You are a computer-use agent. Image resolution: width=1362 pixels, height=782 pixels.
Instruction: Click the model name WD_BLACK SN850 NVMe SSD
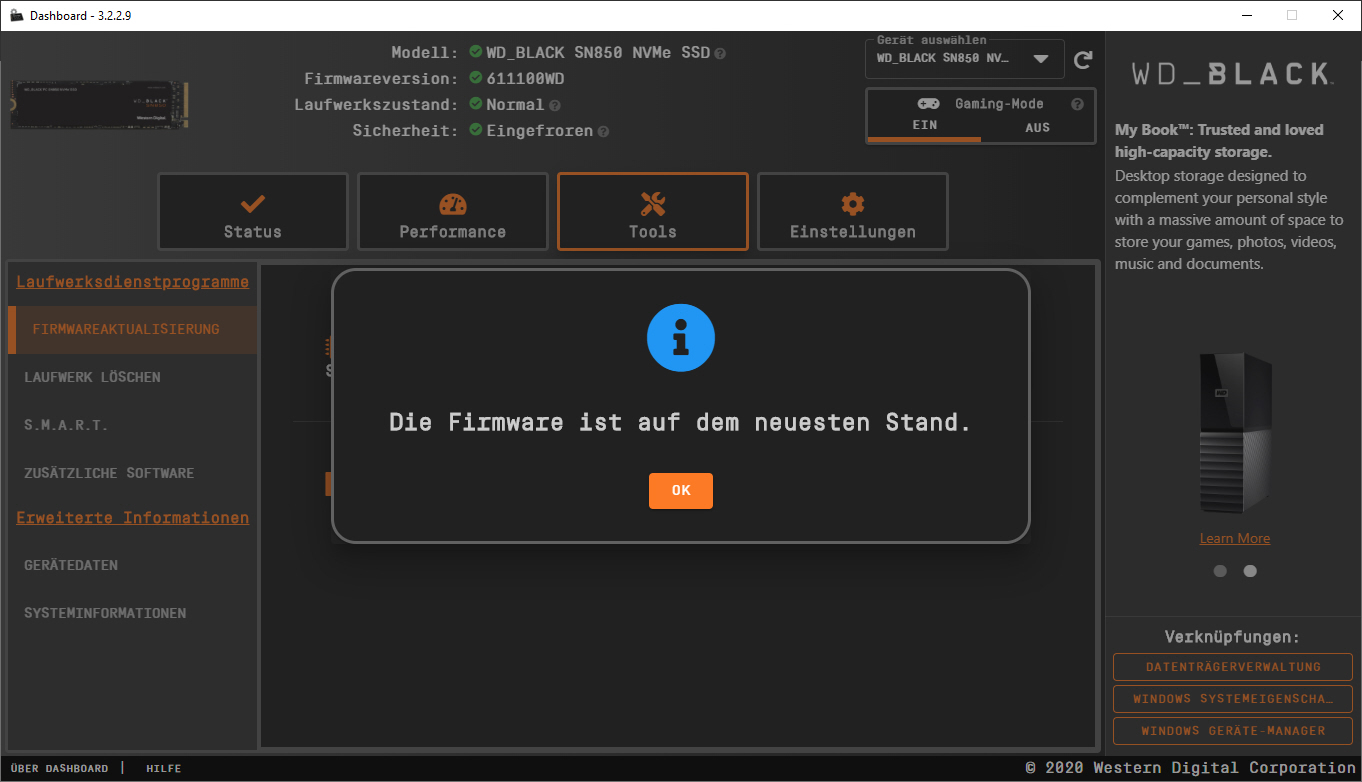pyautogui.click(x=598, y=53)
